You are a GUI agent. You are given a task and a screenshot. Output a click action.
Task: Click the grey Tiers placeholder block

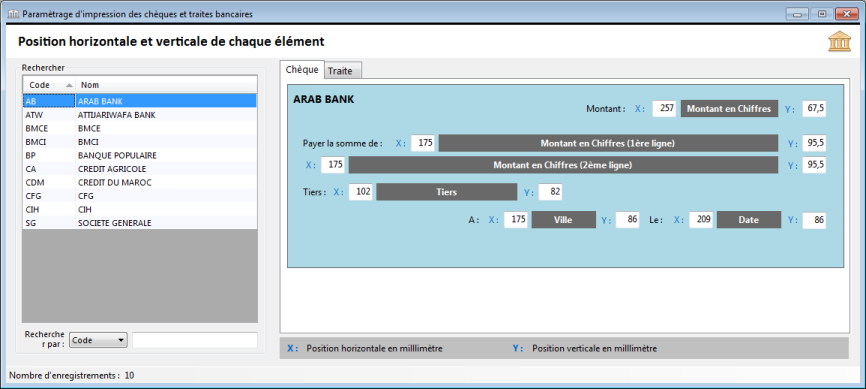[x=446, y=192]
